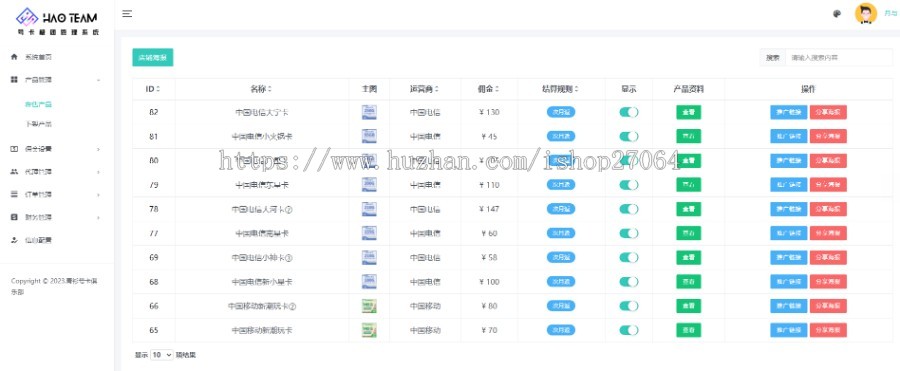Open main image thumbnail for ID 81
Image resolution: width=900 pixels, height=371 pixels.
click(x=369, y=136)
